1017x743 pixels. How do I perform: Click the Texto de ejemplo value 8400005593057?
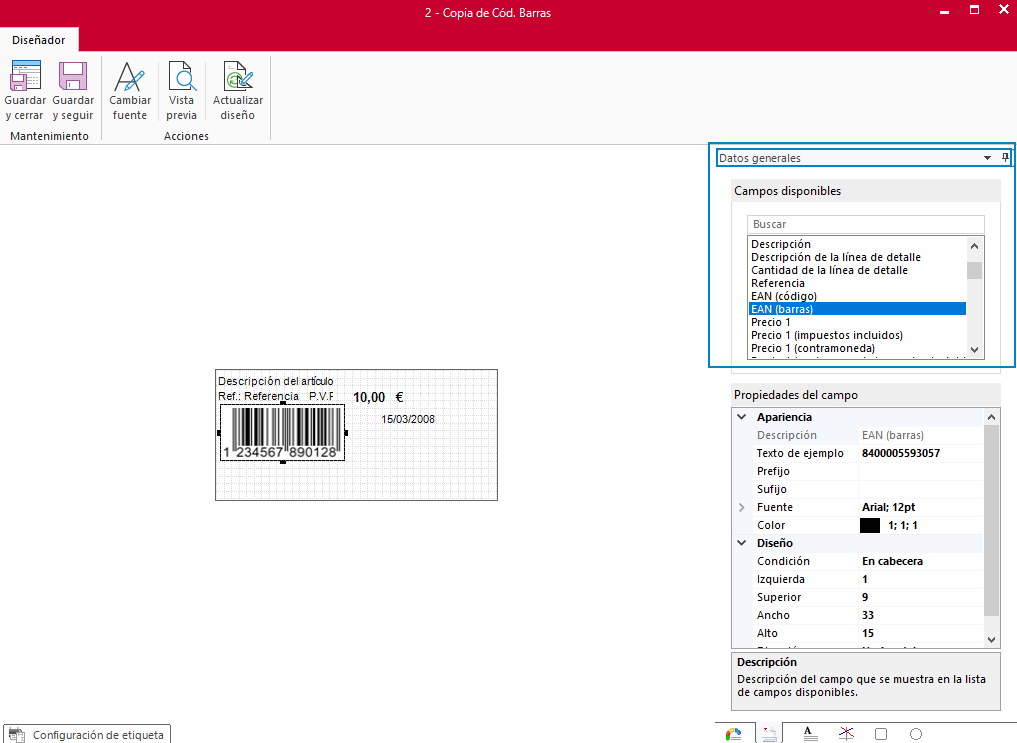pyautogui.click(x=900, y=453)
